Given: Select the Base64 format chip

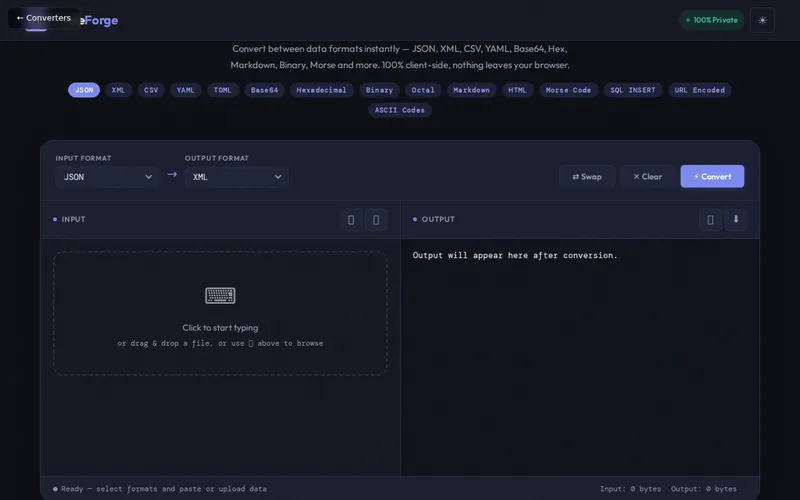Looking at the screenshot, I should [264, 90].
